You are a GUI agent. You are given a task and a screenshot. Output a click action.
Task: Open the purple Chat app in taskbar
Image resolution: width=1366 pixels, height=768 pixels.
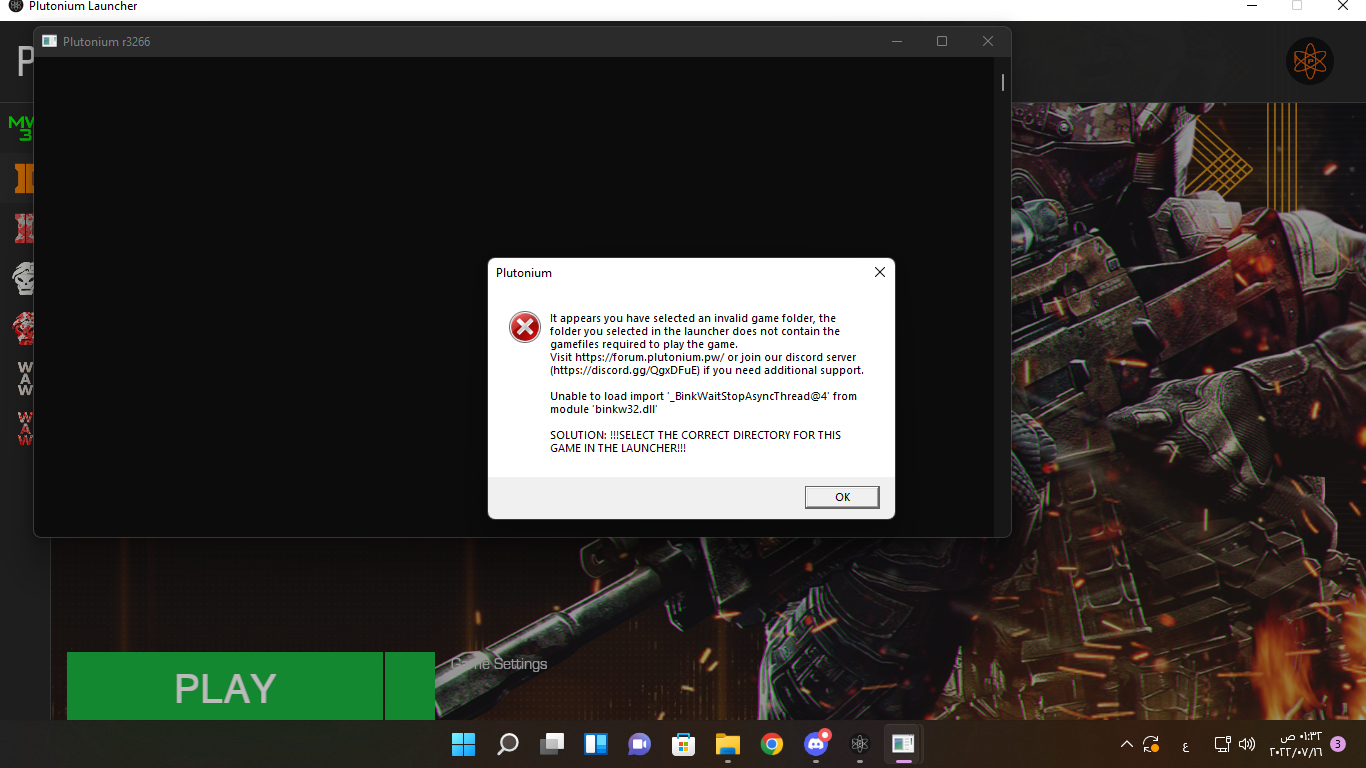tap(640, 744)
